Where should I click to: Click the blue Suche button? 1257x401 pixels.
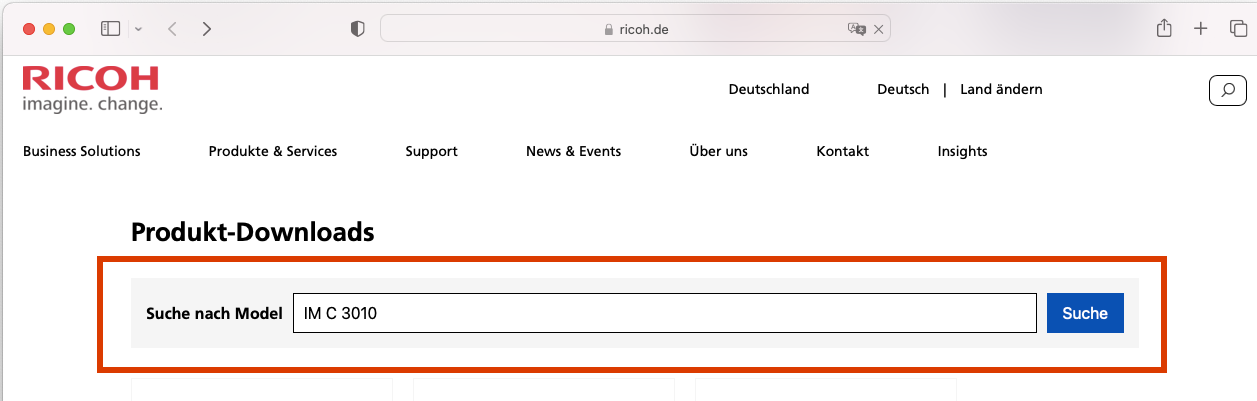1085,313
